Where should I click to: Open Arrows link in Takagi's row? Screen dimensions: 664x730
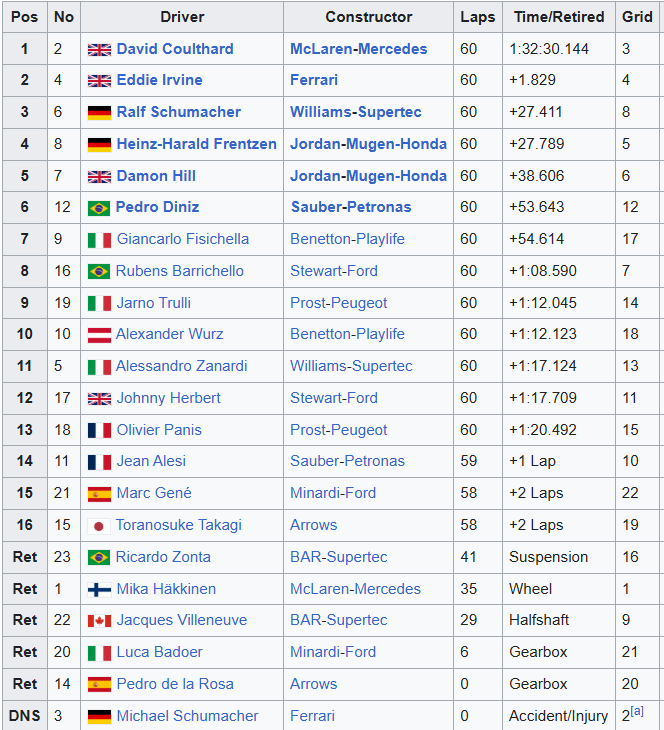313,525
